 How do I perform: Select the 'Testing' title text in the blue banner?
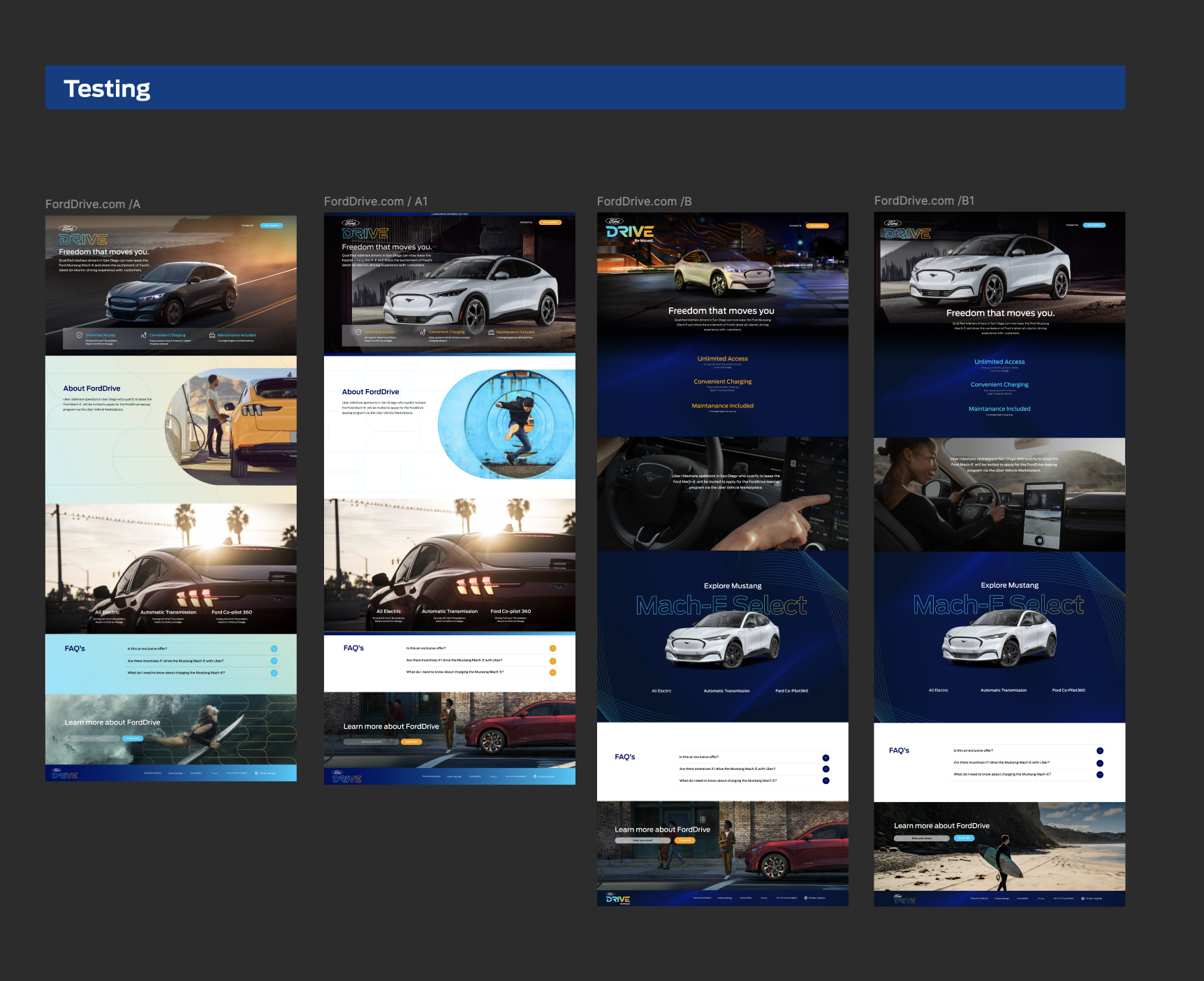(x=107, y=89)
